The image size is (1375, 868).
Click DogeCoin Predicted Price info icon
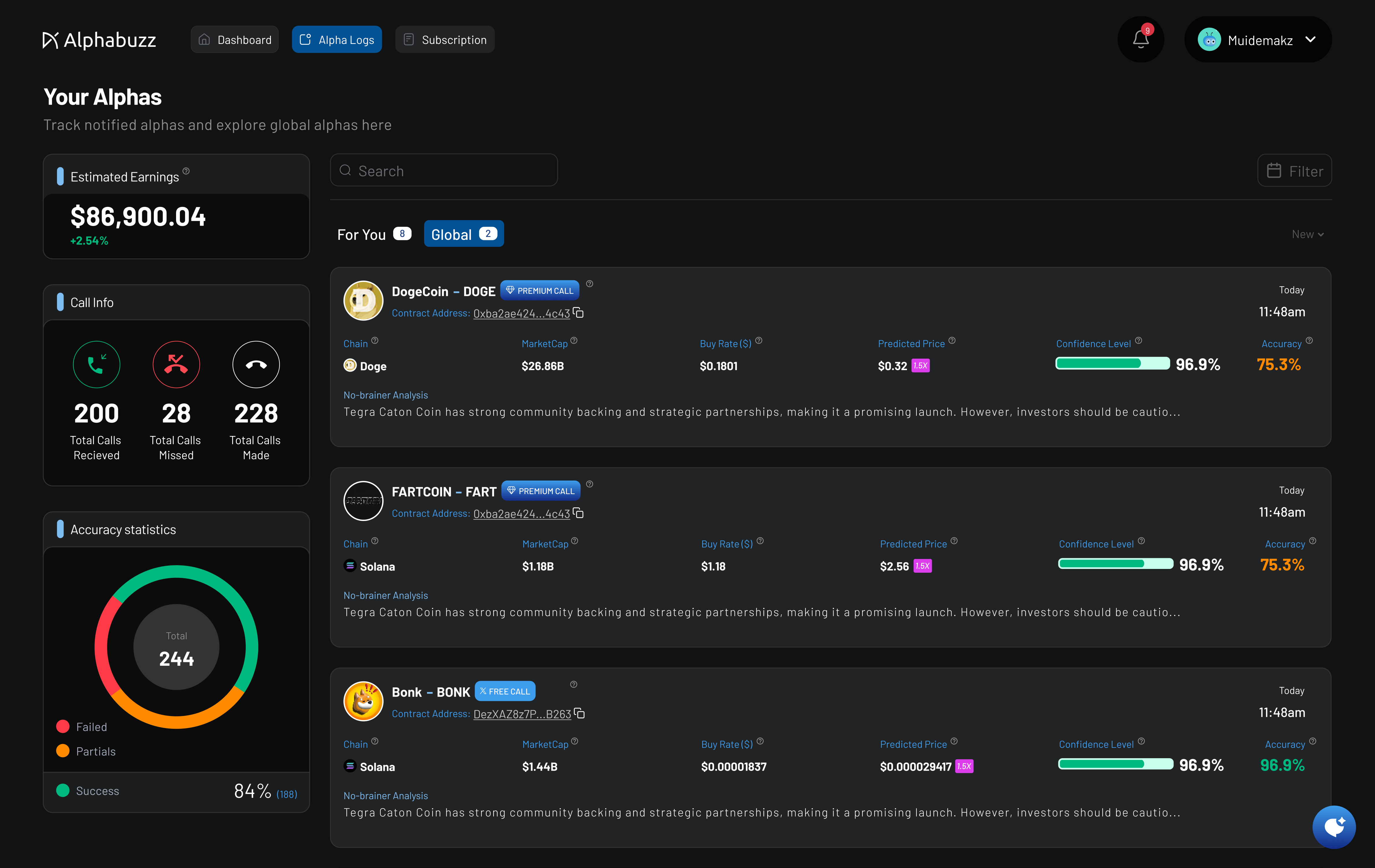(952, 341)
